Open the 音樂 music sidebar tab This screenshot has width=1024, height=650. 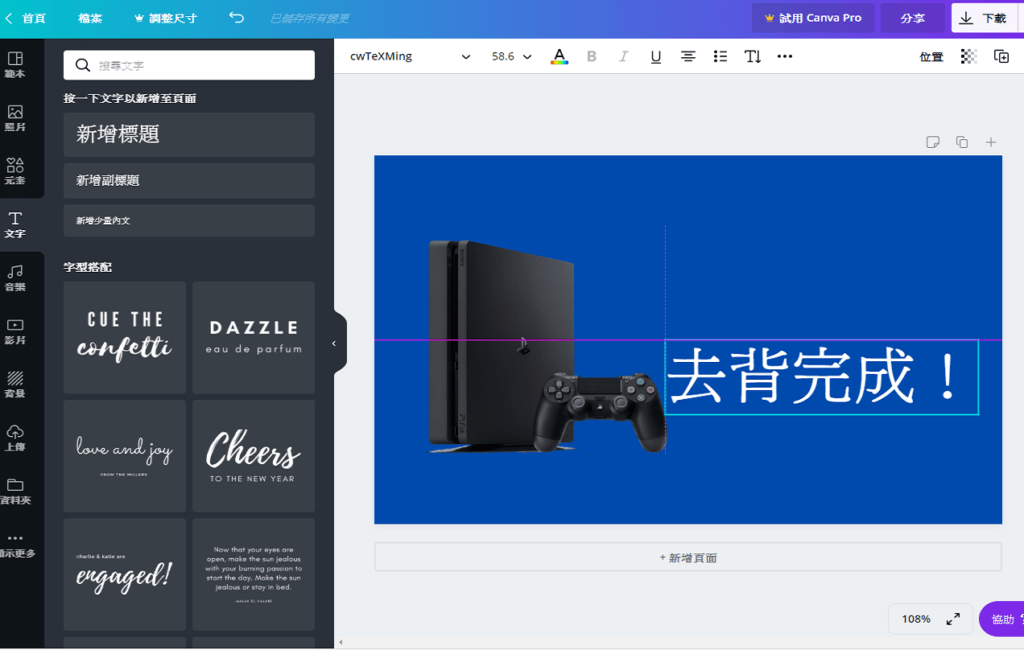coord(15,278)
